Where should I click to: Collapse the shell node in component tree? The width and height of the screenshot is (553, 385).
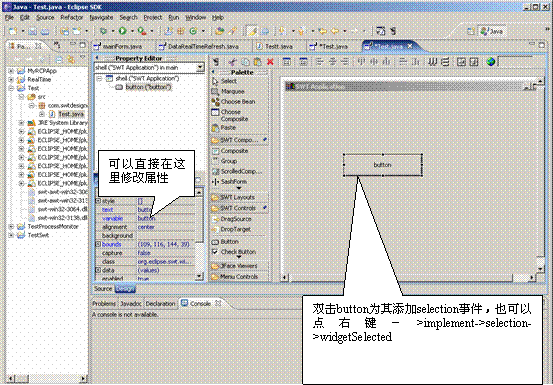pos(100,78)
